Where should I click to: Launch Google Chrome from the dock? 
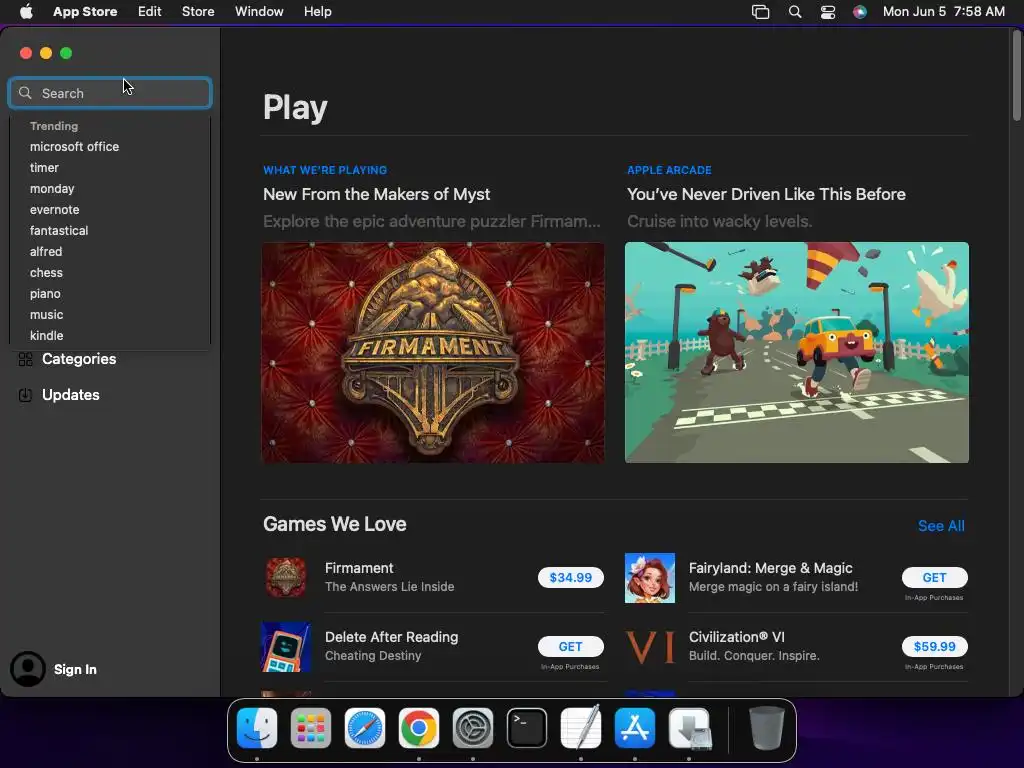[x=419, y=728]
